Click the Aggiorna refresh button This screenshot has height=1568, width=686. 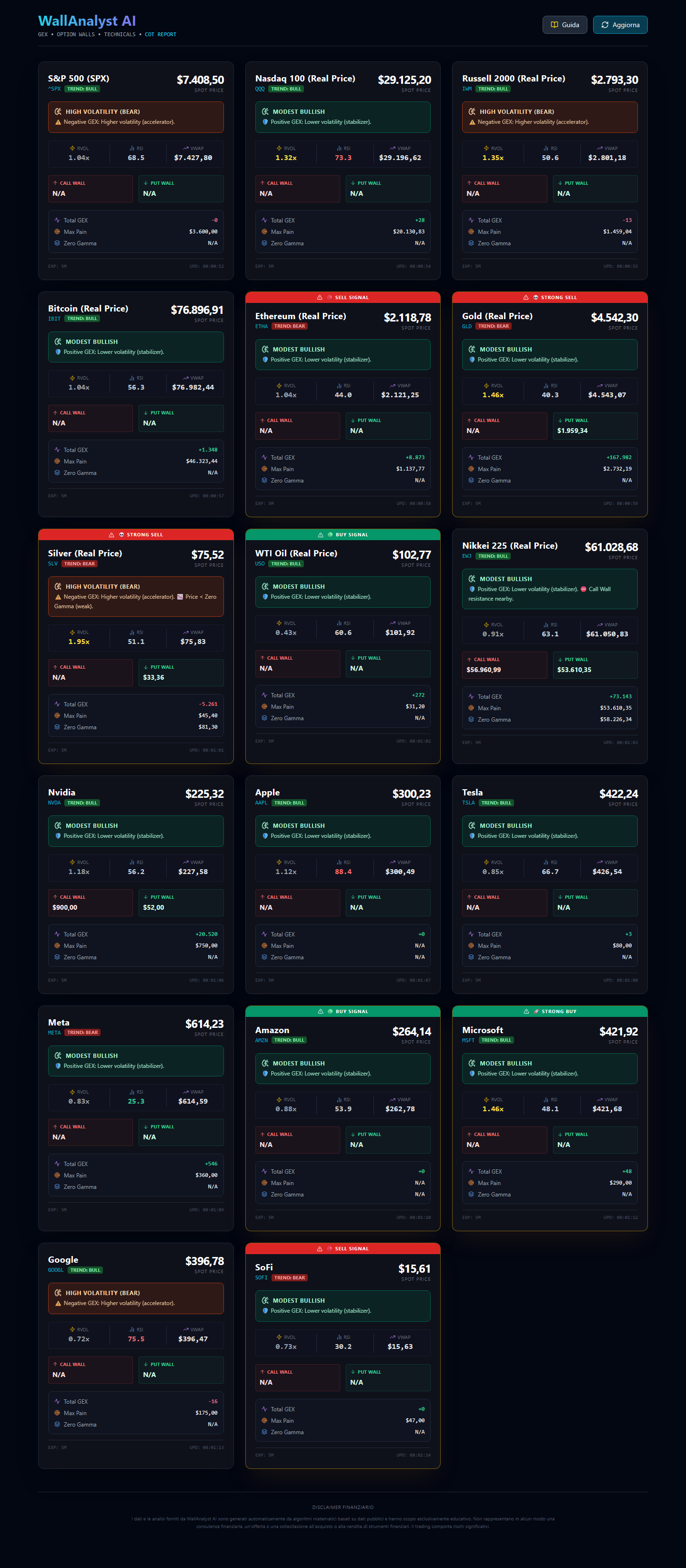click(620, 25)
